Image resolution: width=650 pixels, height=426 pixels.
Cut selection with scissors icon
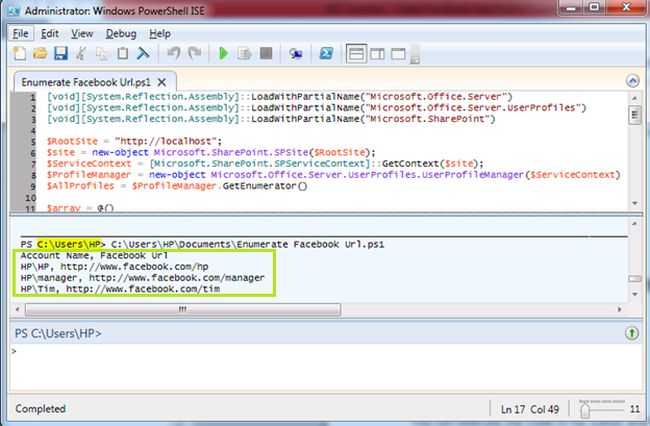click(x=81, y=53)
